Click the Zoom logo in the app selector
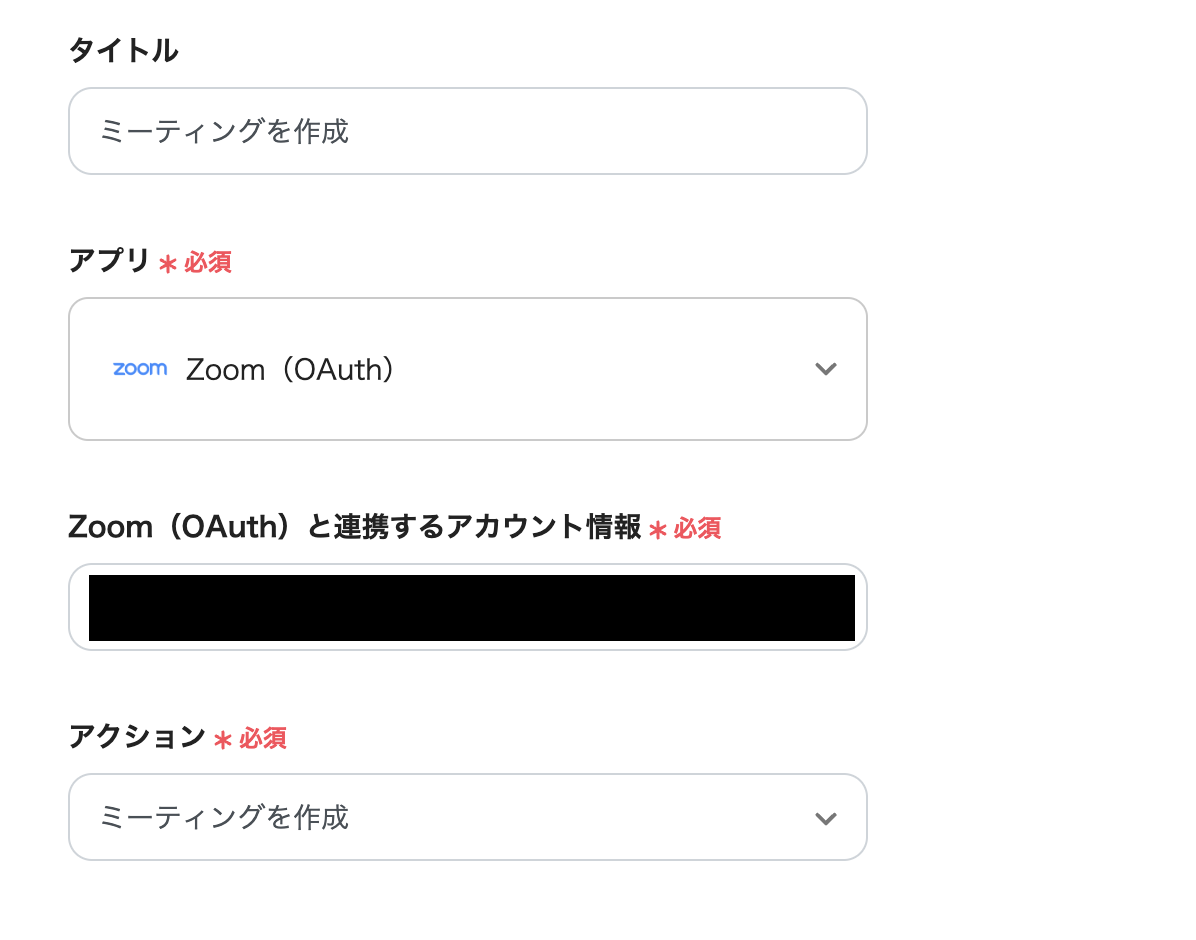1196x940 pixels. tap(140, 369)
